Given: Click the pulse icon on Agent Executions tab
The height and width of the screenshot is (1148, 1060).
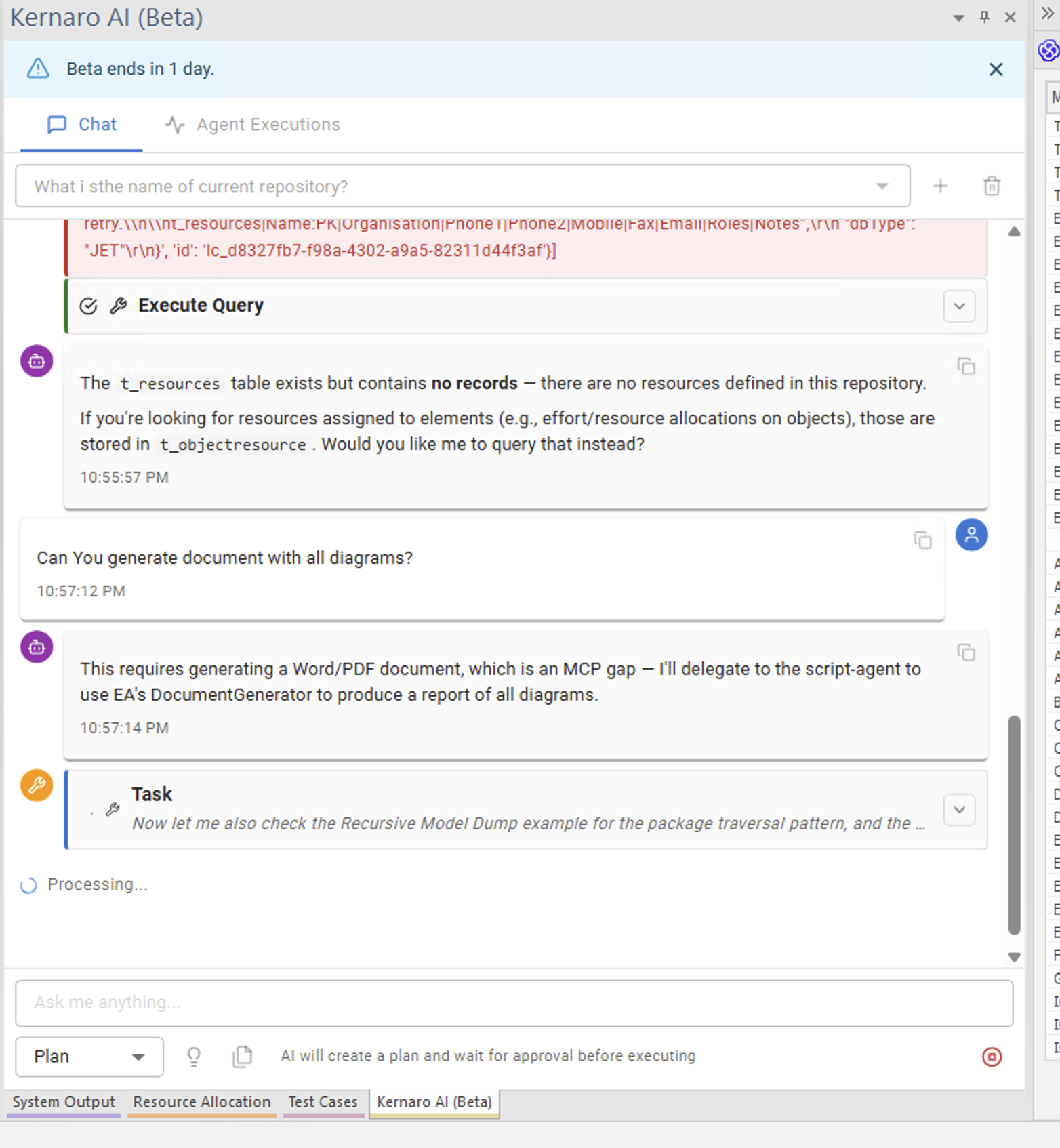Looking at the screenshot, I should [x=175, y=125].
